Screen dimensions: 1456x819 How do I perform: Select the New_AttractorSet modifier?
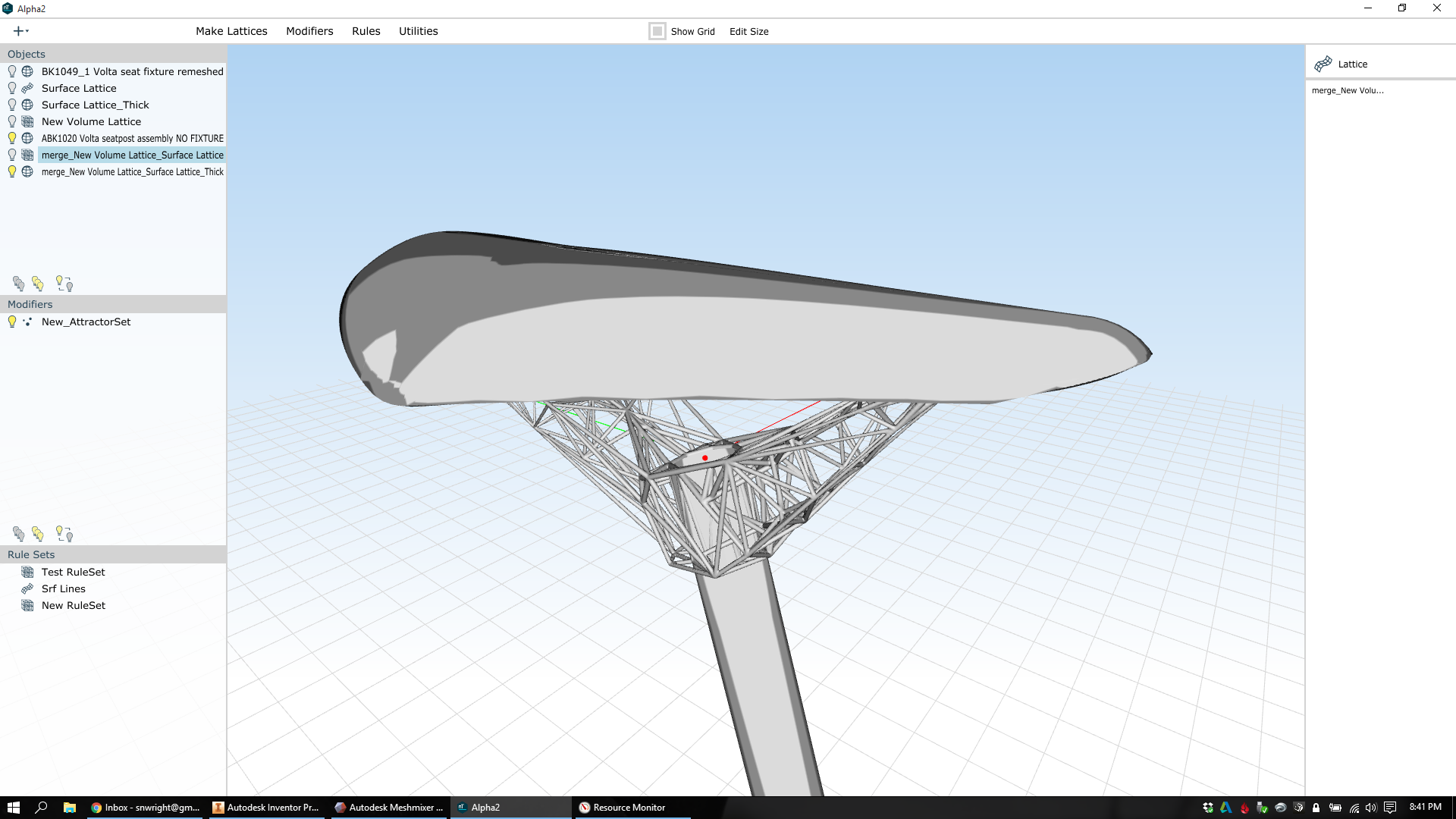point(86,322)
